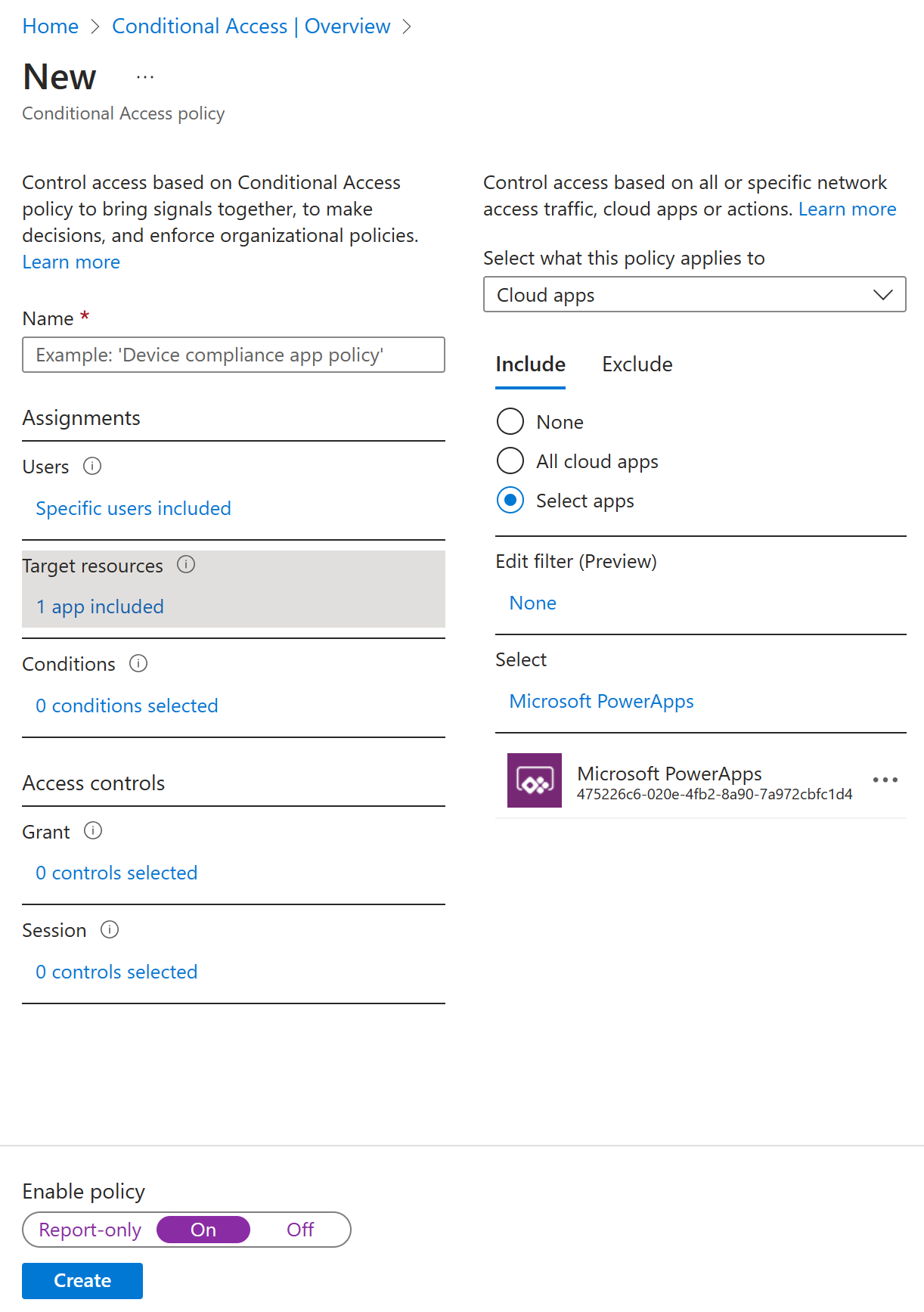
Task: Select the None radio button
Action: coord(510,421)
